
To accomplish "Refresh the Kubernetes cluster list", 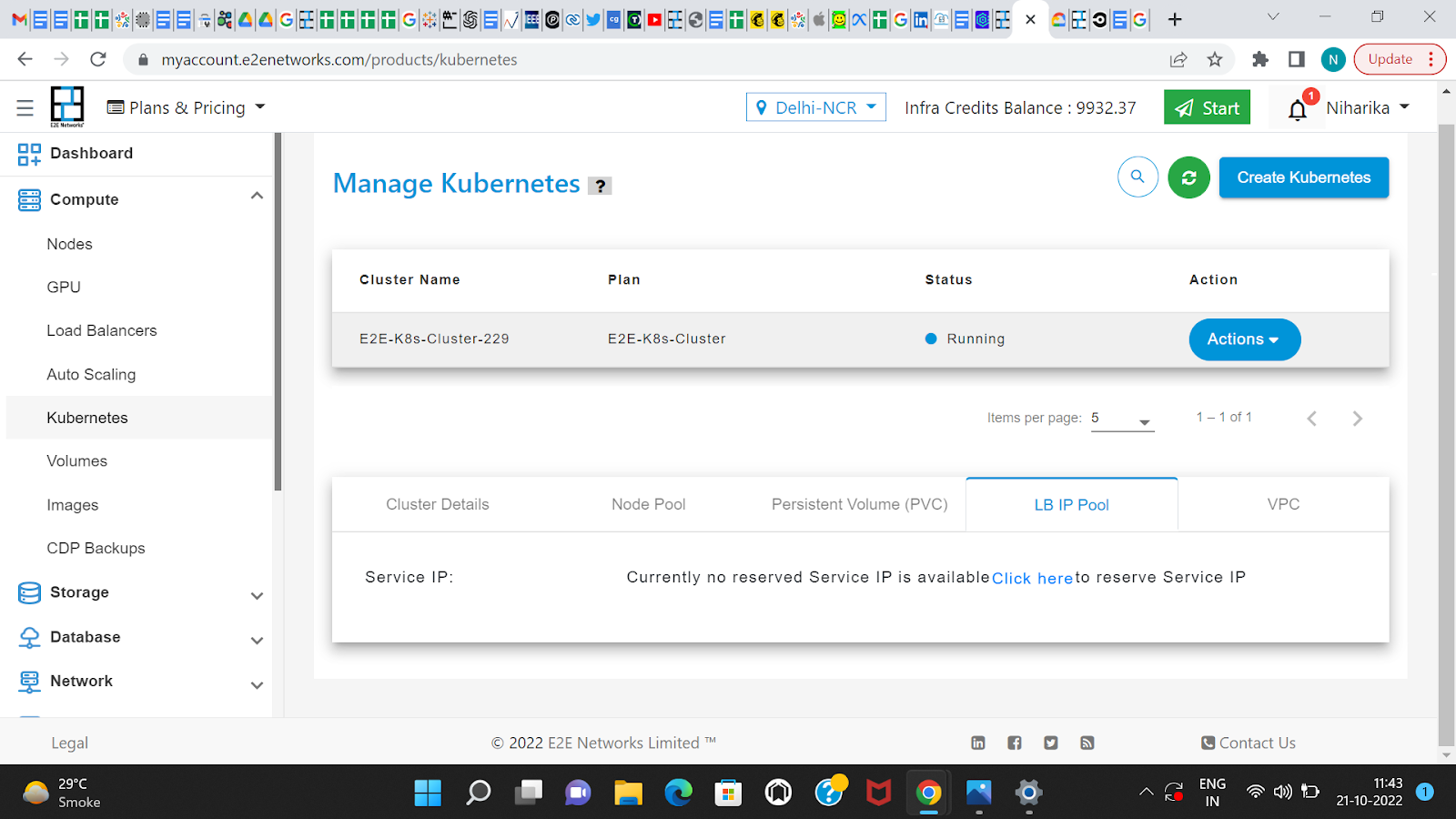I will 1188,177.
